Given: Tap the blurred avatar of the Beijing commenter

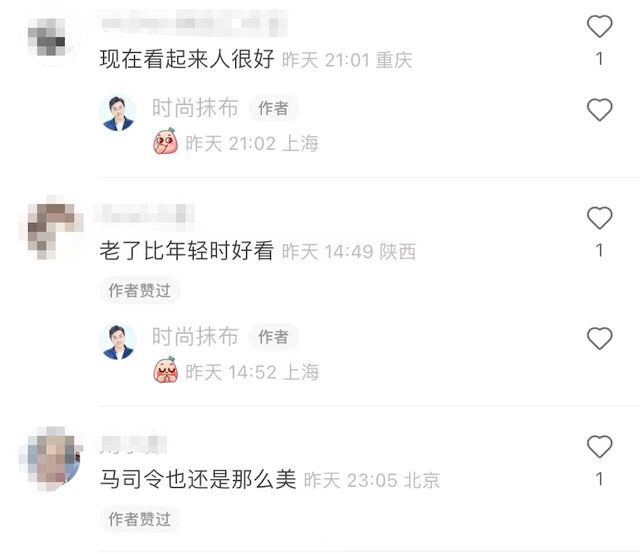Looking at the screenshot, I should [x=52, y=459].
